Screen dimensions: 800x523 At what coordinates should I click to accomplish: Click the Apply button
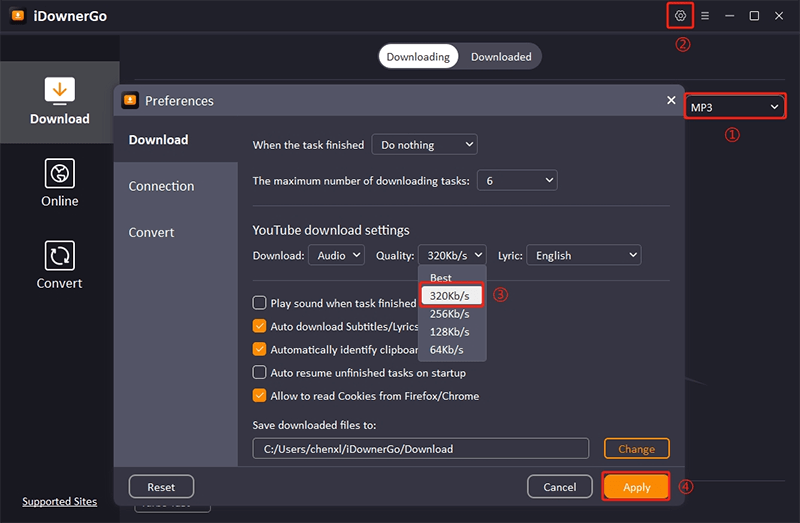636,487
